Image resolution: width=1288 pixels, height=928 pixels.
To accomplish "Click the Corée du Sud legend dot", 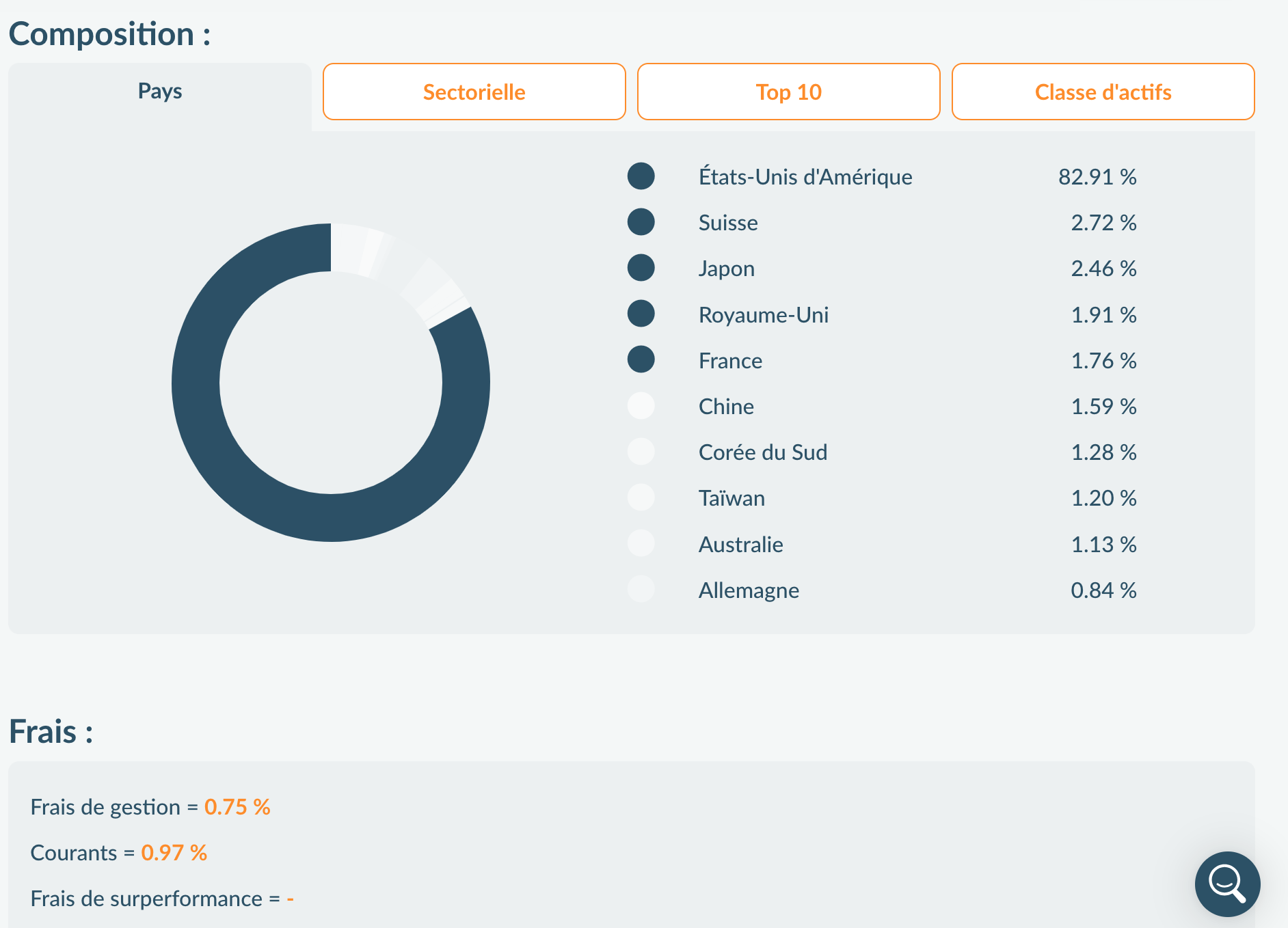I will (x=641, y=452).
